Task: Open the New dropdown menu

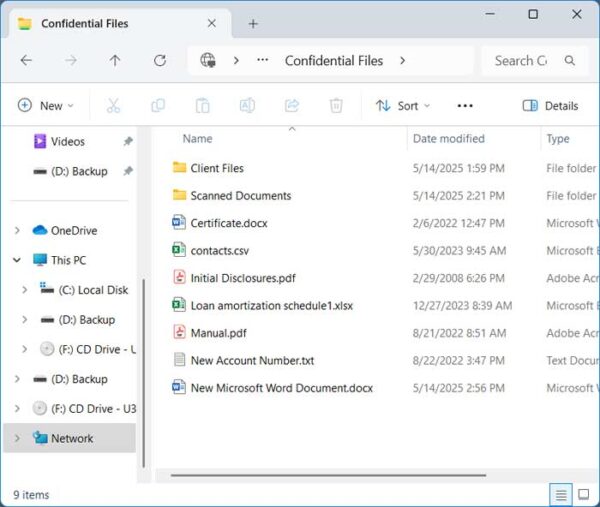Action: tap(46, 106)
